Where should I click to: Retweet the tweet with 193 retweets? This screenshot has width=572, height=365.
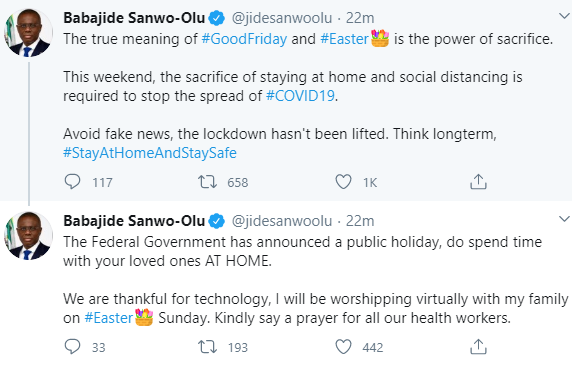pos(207,347)
